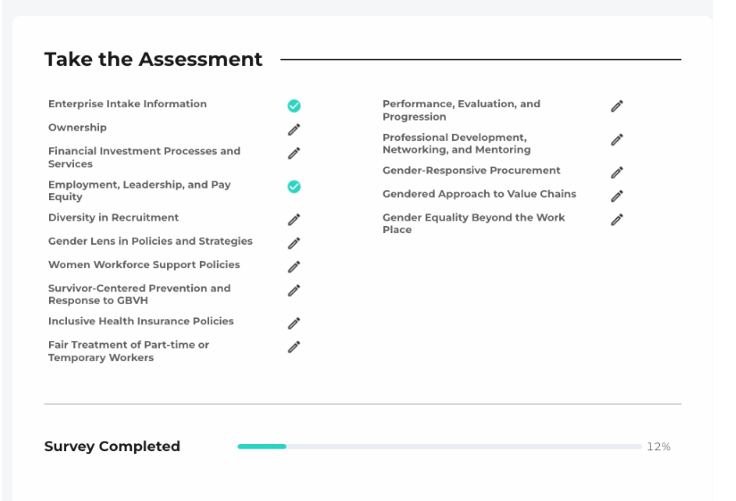Click completed checkmark for Enterprise Intake Information
736x501 pixels.
[294, 106]
